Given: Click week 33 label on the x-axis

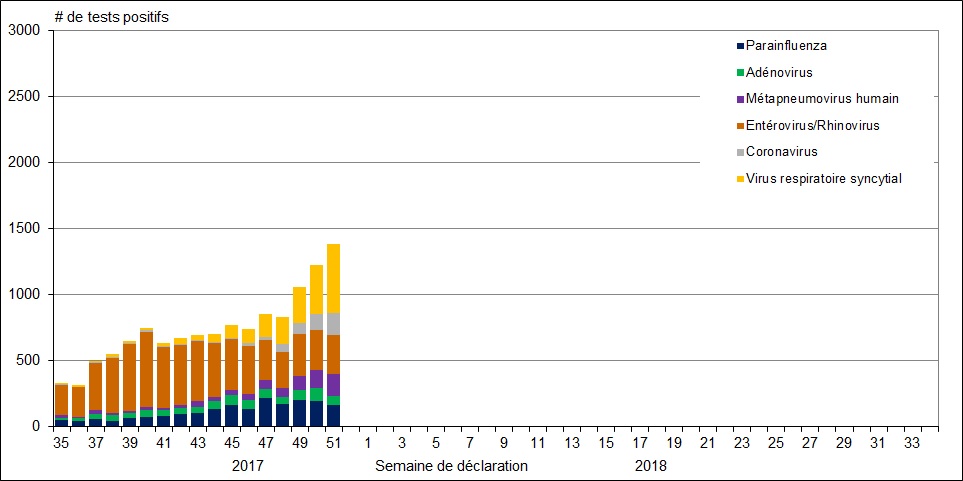Looking at the screenshot, I should coord(912,442).
